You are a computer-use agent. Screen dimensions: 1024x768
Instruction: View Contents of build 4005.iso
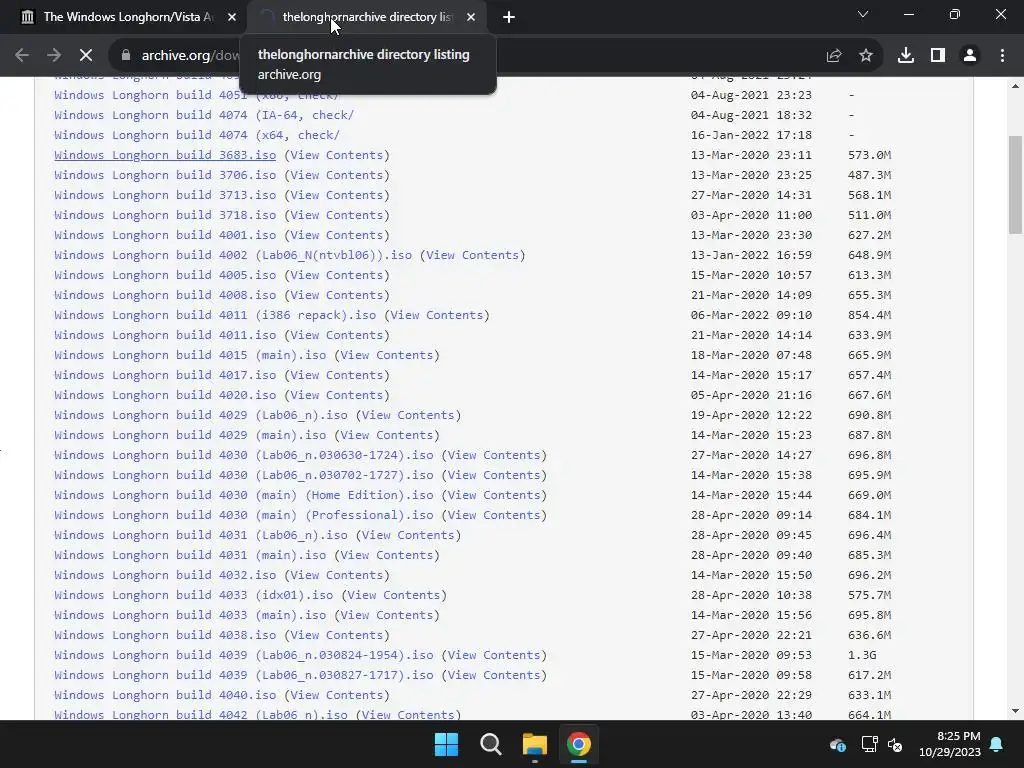coord(337,275)
